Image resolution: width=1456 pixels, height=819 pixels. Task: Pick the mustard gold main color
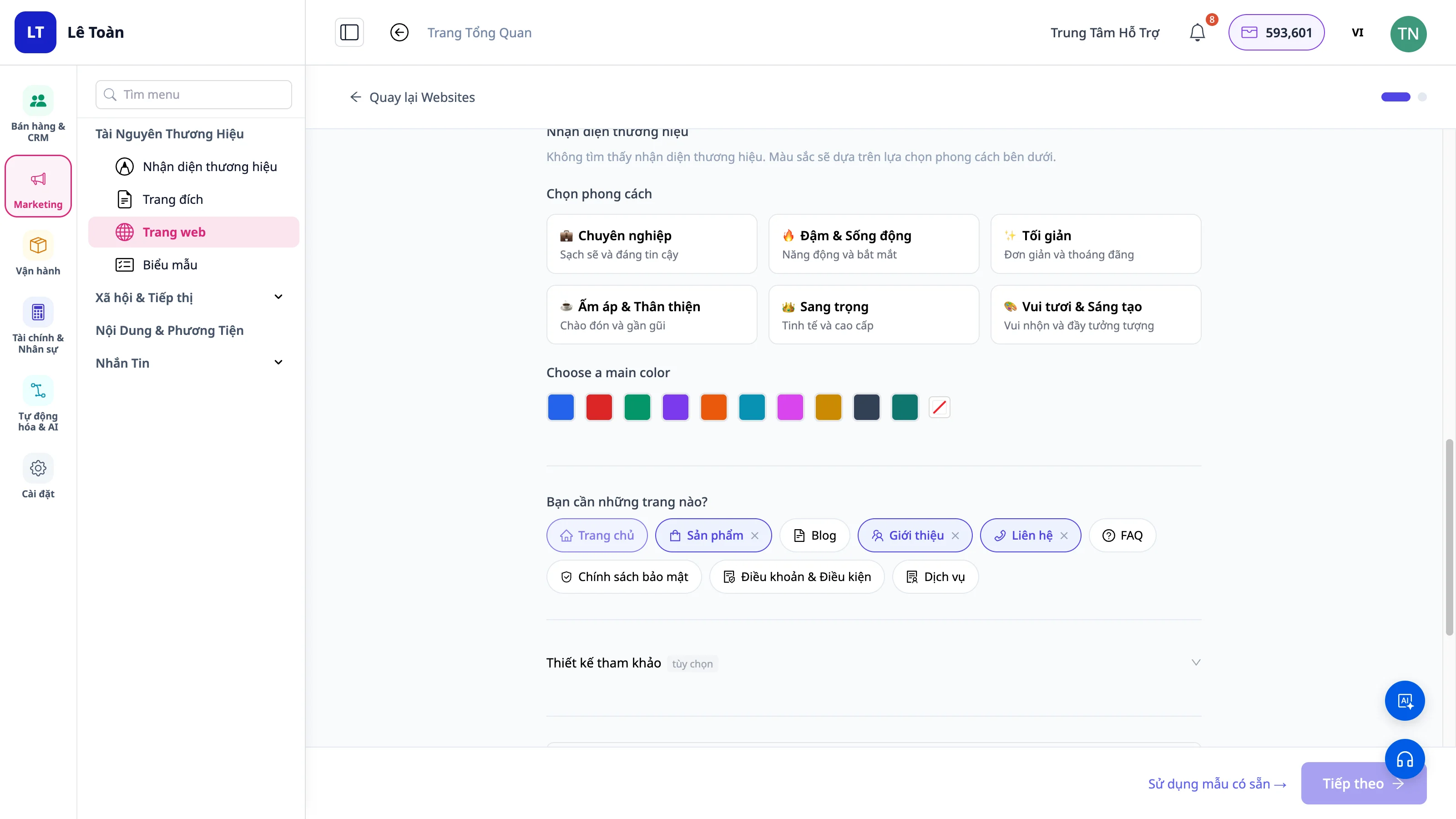coord(828,407)
